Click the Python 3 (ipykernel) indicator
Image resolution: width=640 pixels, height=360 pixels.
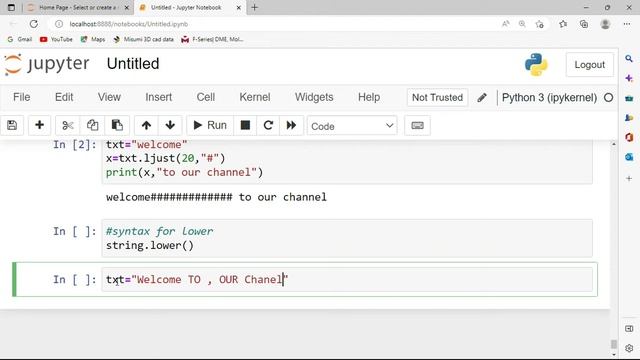(x=549, y=98)
